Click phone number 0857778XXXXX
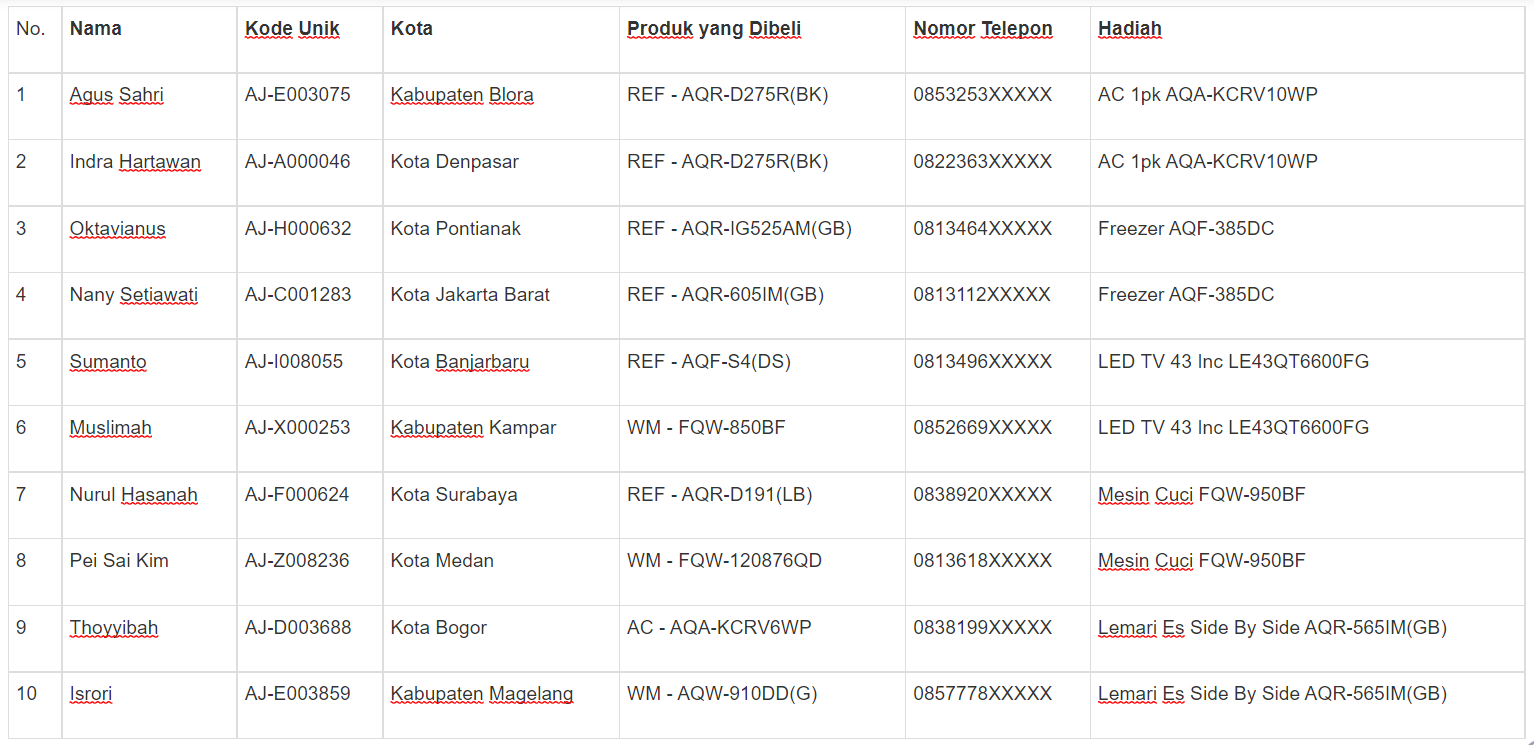The image size is (1534, 745). pyautogui.click(x=982, y=694)
